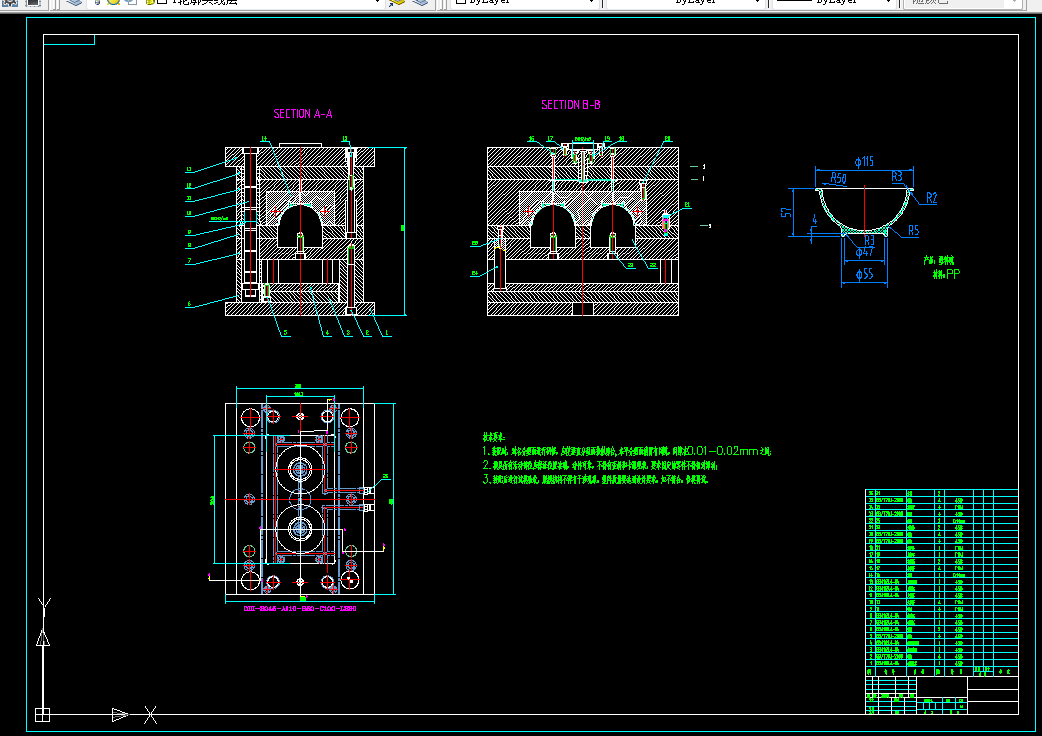Click balloon number 19 above Section B-B
The image size is (1042, 736).
[x=607, y=139]
